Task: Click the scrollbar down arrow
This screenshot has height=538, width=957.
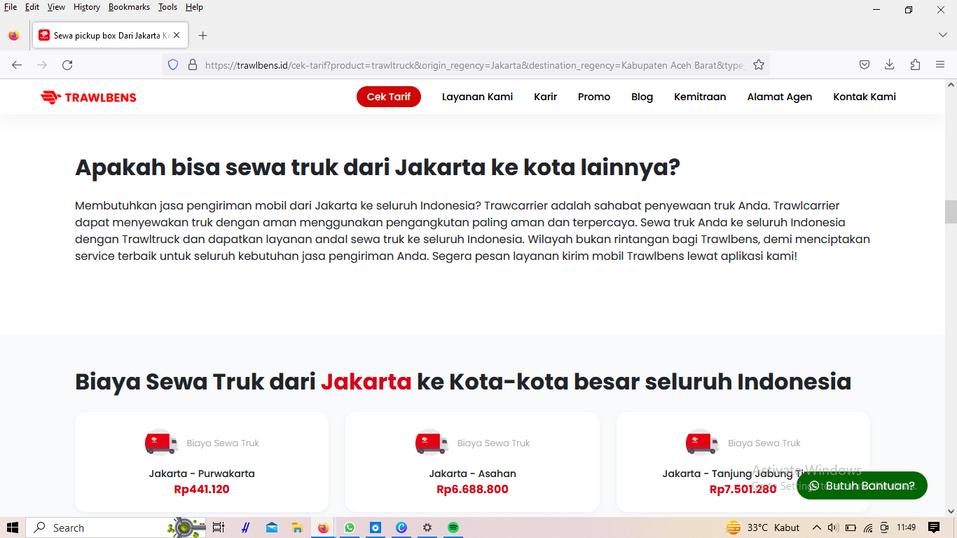Action: tap(951, 511)
